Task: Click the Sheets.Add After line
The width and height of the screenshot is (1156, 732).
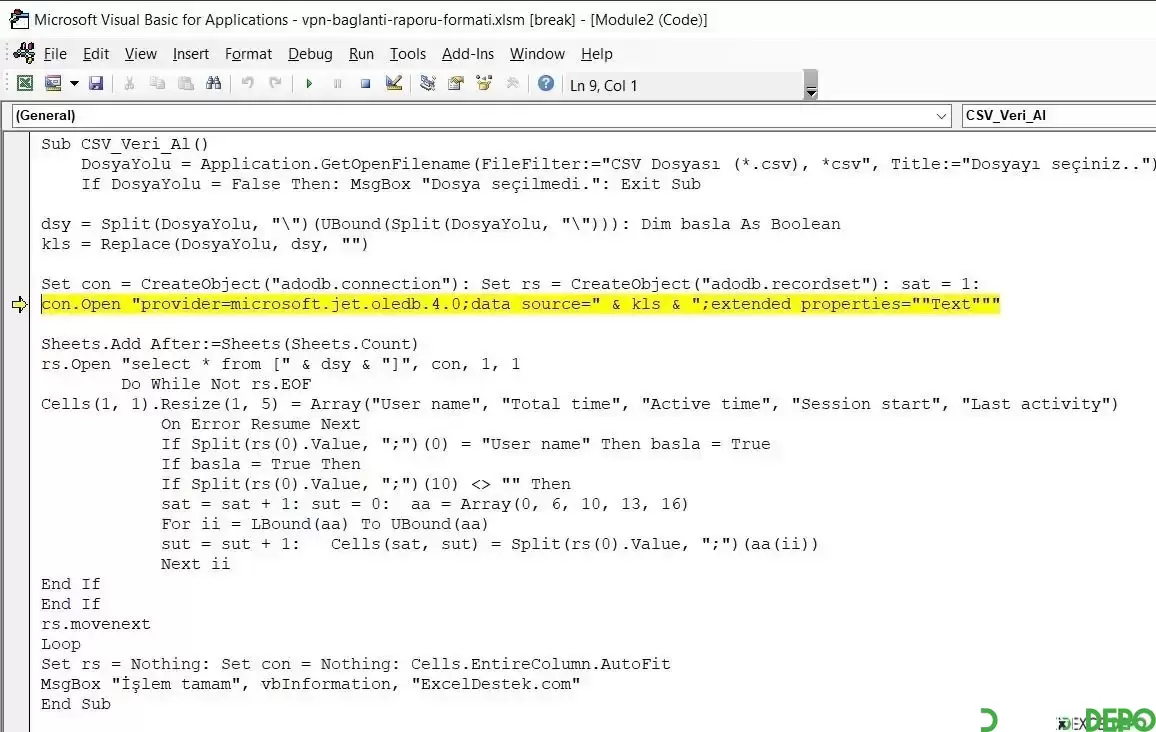Action: [229, 344]
